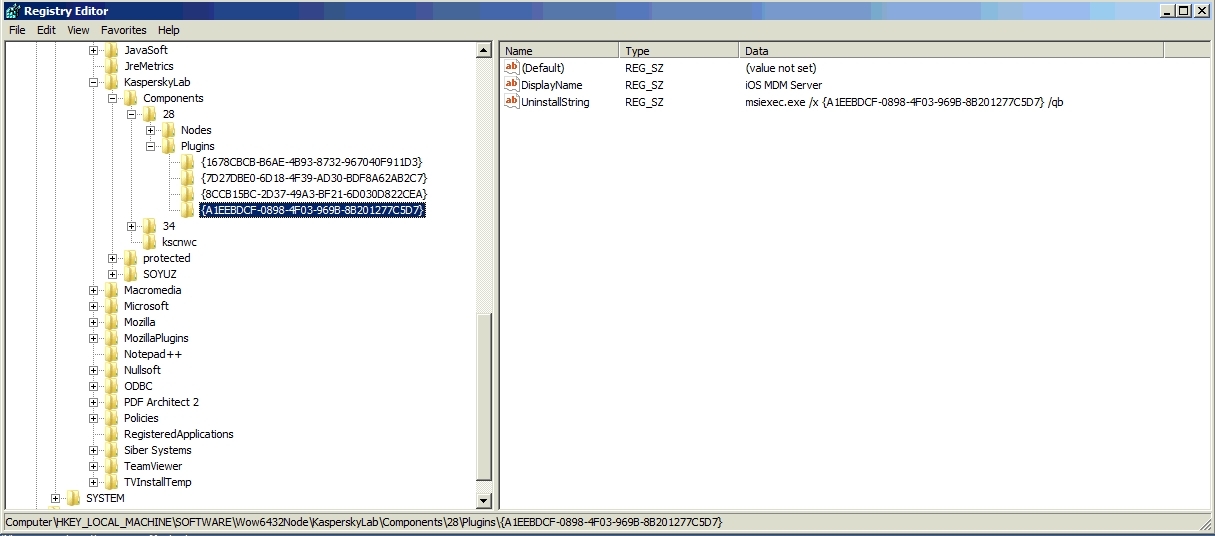Click the folder icon for key 34
The height and width of the screenshot is (536, 1215).
(x=149, y=226)
